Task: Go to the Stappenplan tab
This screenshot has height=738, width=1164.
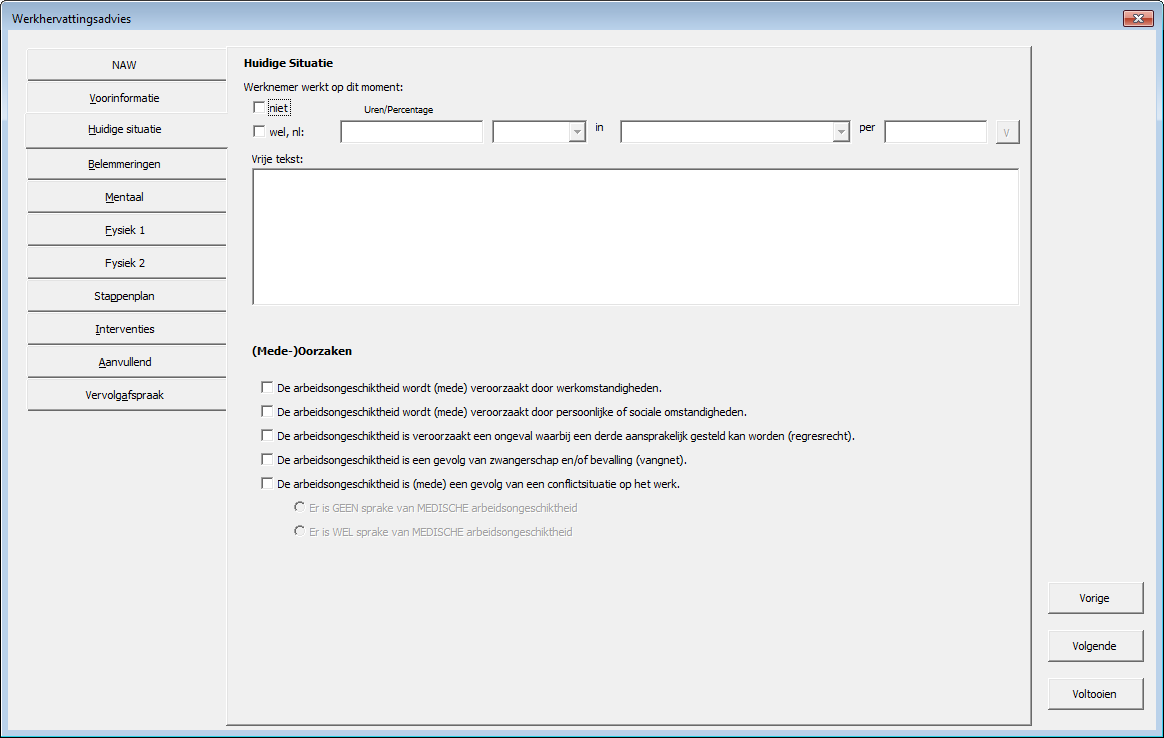Action: click(125, 296)
